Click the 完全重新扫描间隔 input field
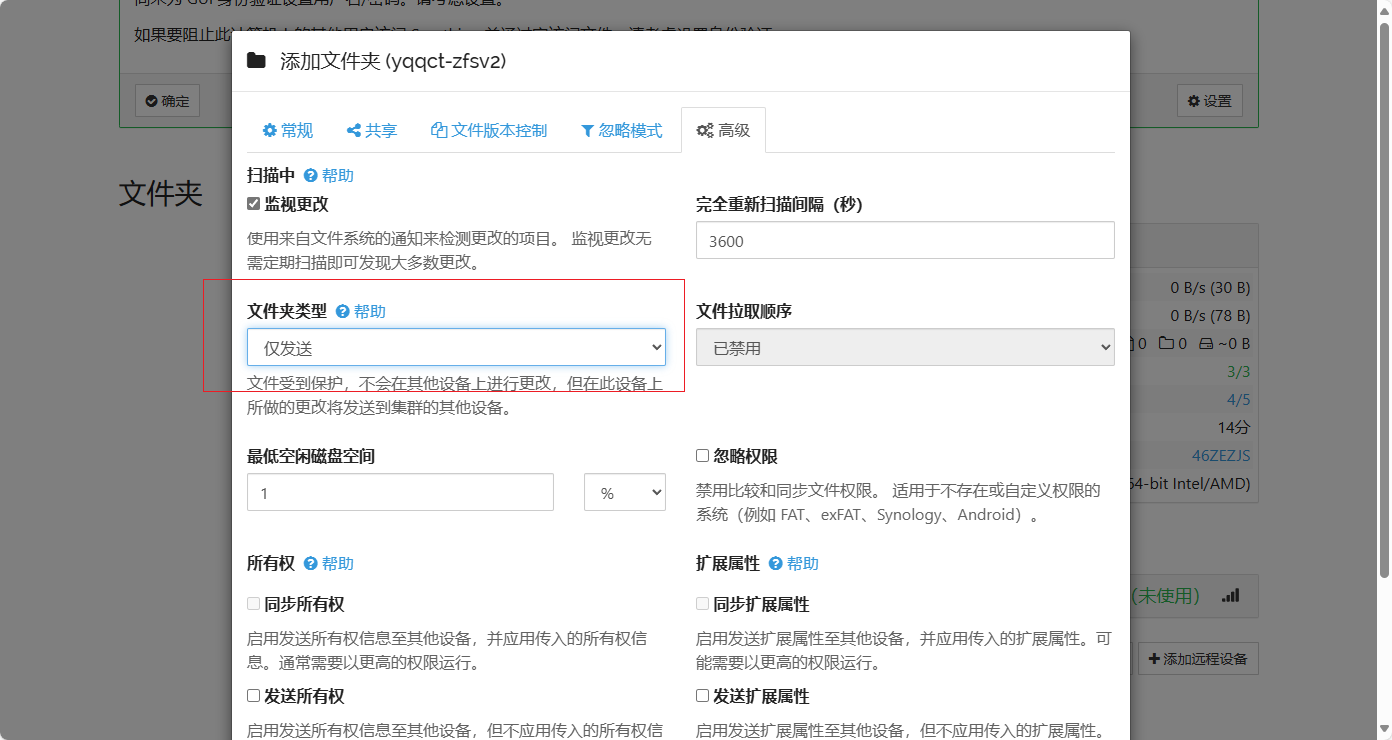Image resolution: width=1392 pixels, height=740 pixels. point(904,240)
